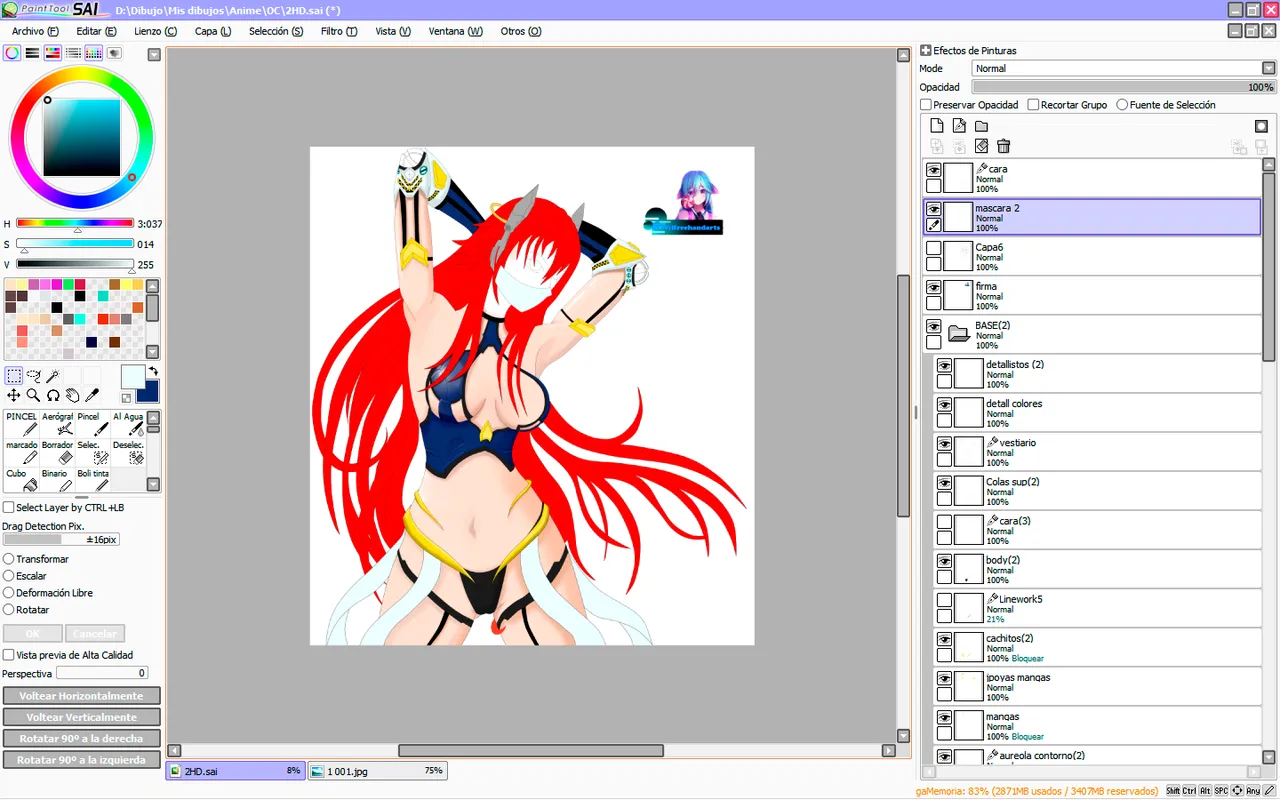1280x800 pixels.
Task: Create a new layer folder
Action: (981, 126)
